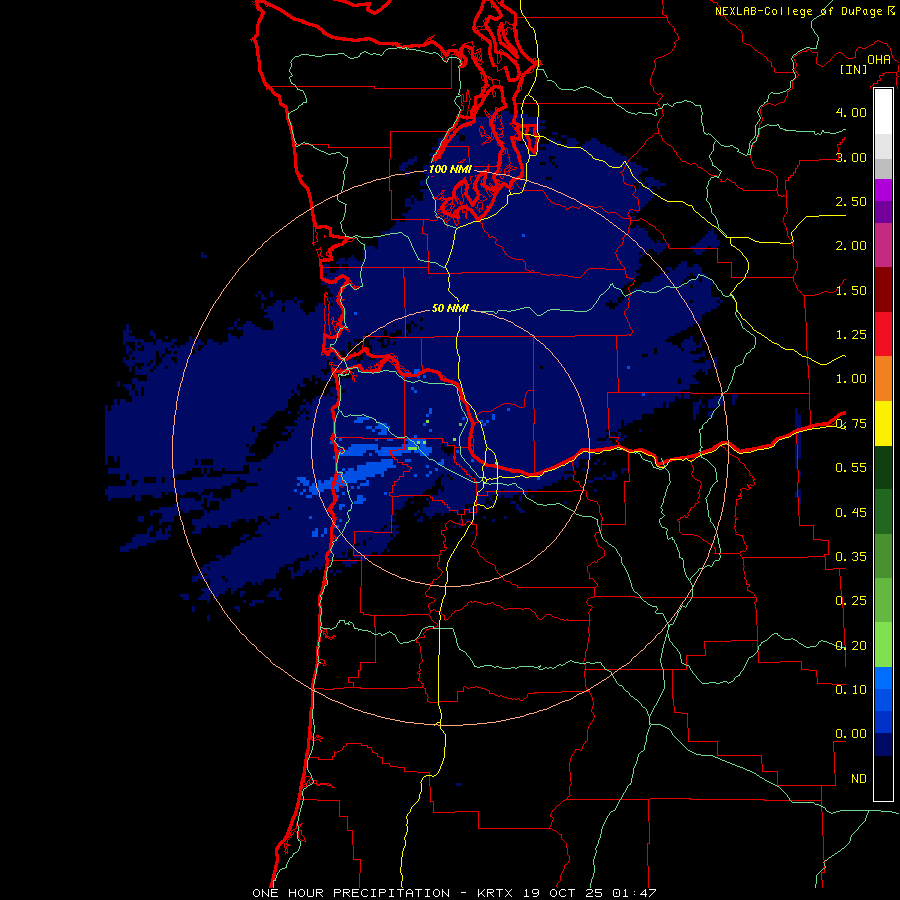Screen dimensions: 900x900
Task: Click the 1.50 legend value
Action: 851,290
